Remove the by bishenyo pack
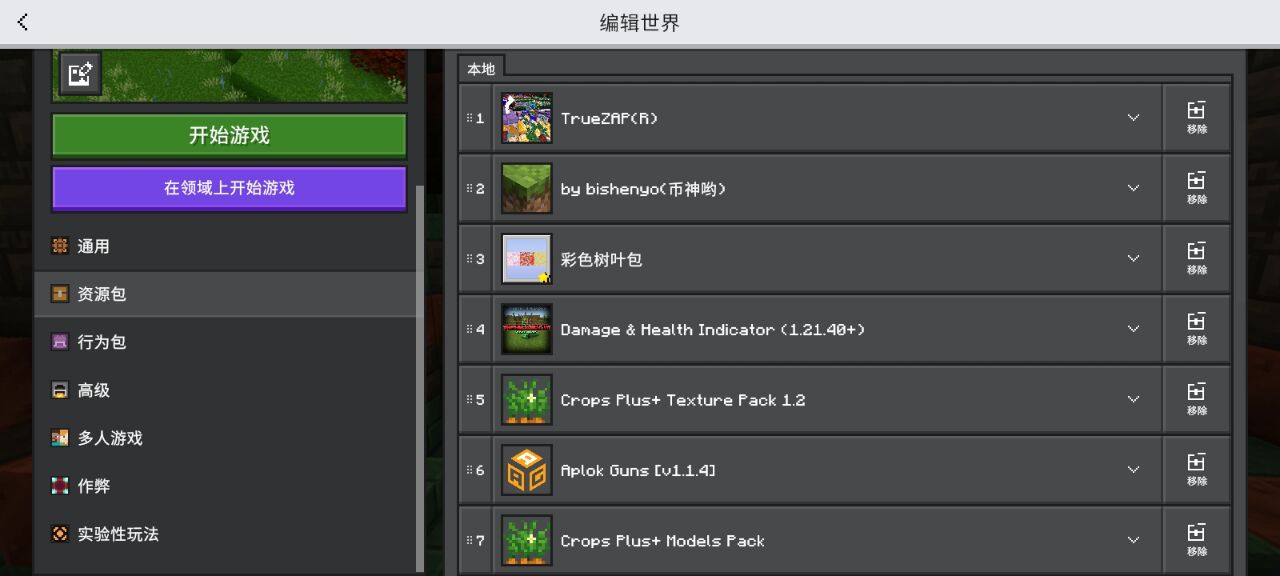Image resolution: width=1280 pixels, height=576 pixels. pyautogui.click(x=1197, y=188)
